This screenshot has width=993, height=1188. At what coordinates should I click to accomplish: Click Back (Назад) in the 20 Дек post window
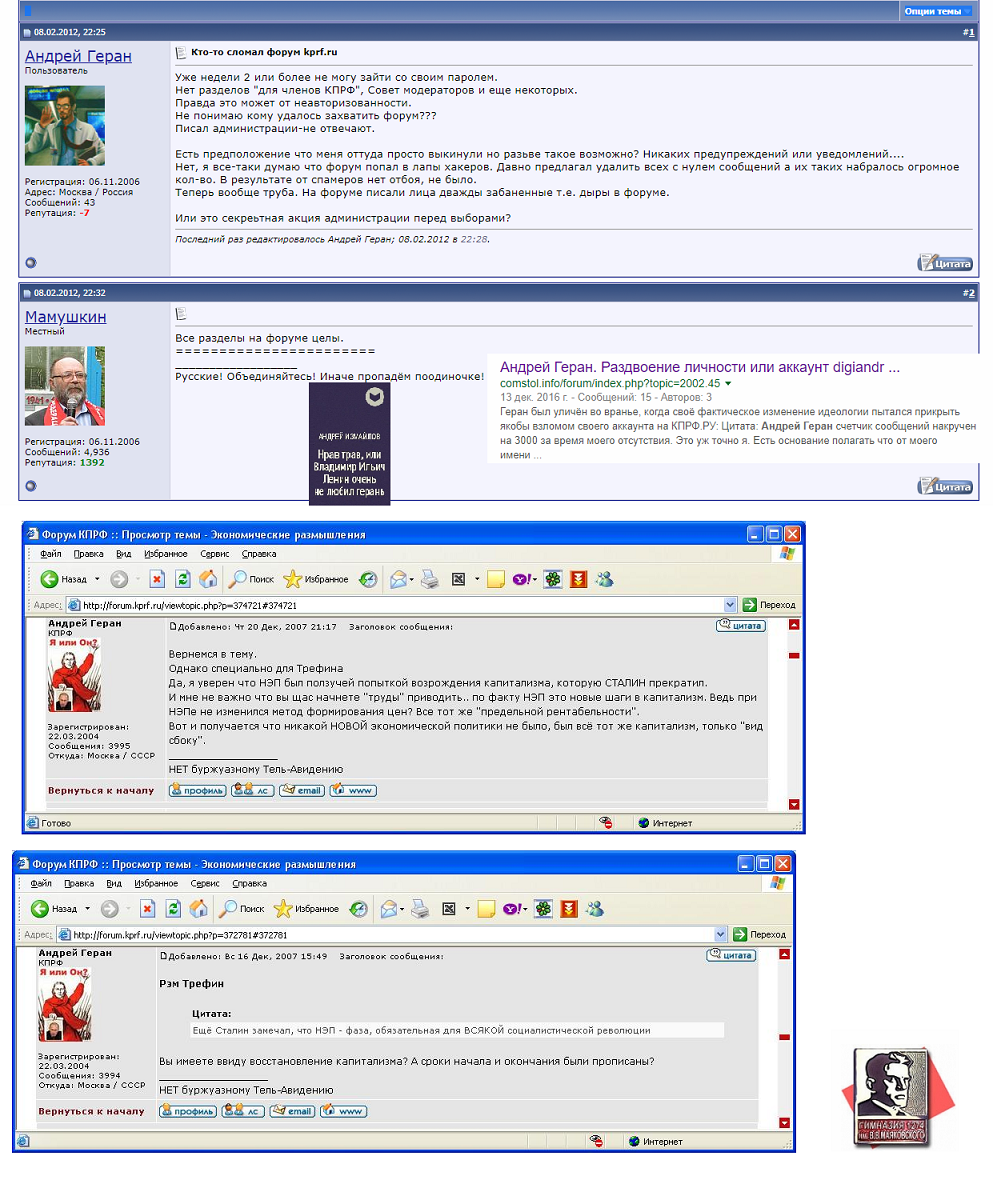64,580
